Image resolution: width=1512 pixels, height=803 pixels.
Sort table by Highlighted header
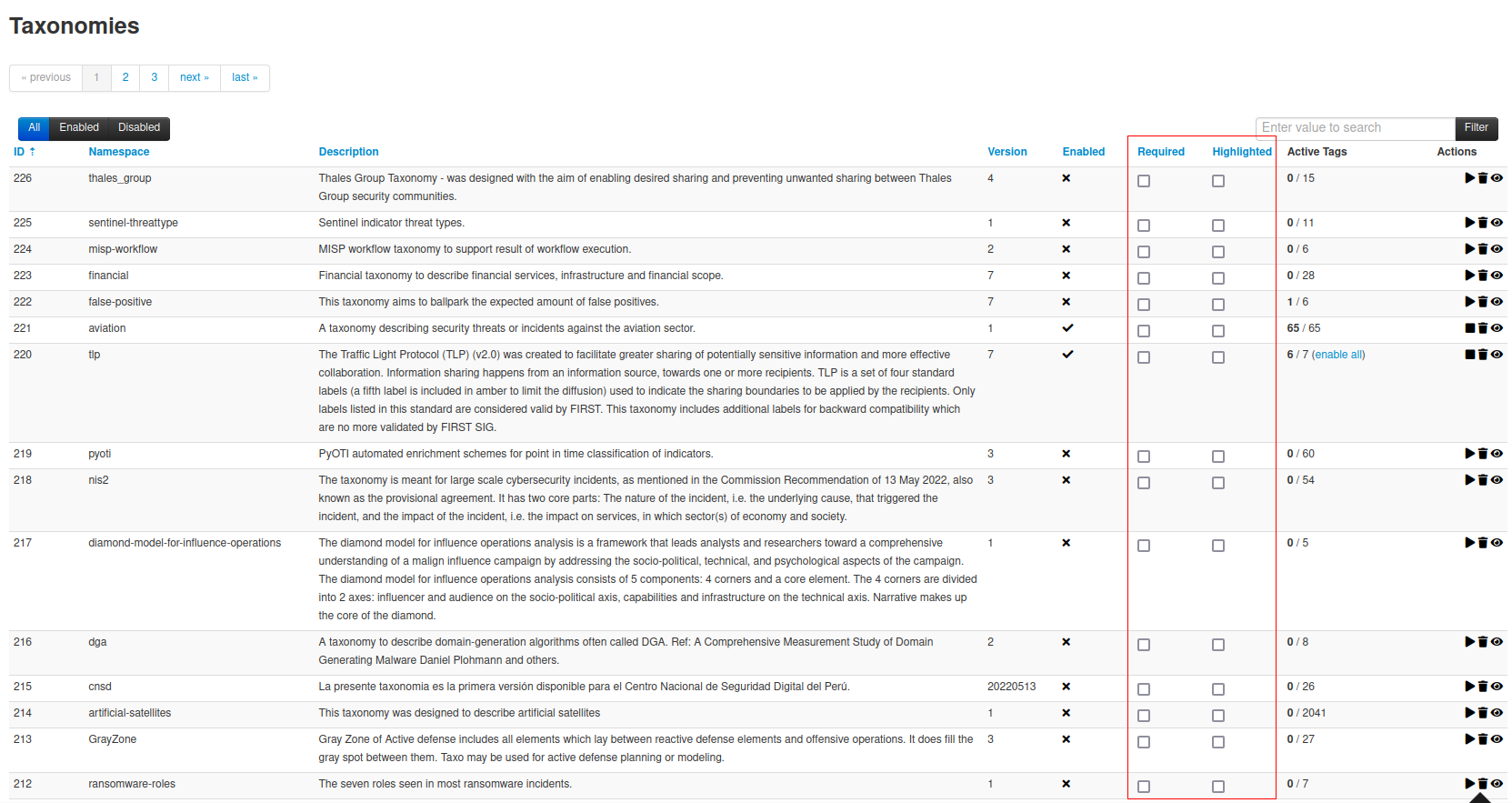click(1242, 152)
